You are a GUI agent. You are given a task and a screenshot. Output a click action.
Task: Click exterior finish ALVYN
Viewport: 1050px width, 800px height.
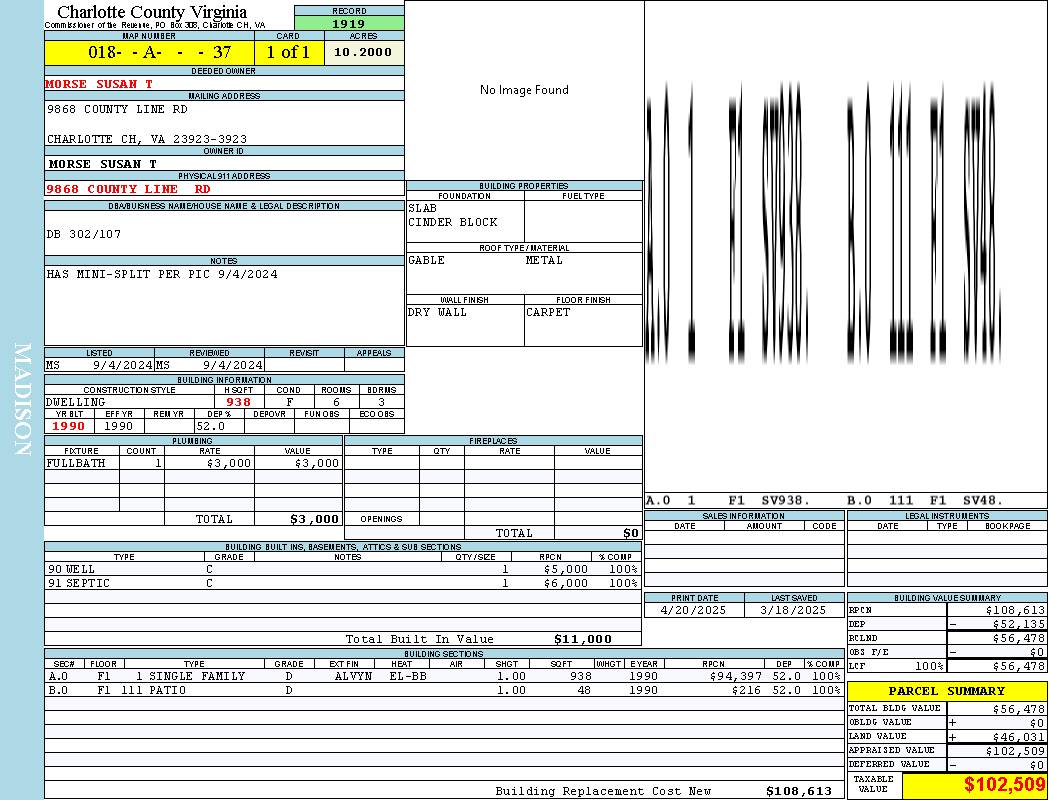pyautogui.click(x=353, y=676)
